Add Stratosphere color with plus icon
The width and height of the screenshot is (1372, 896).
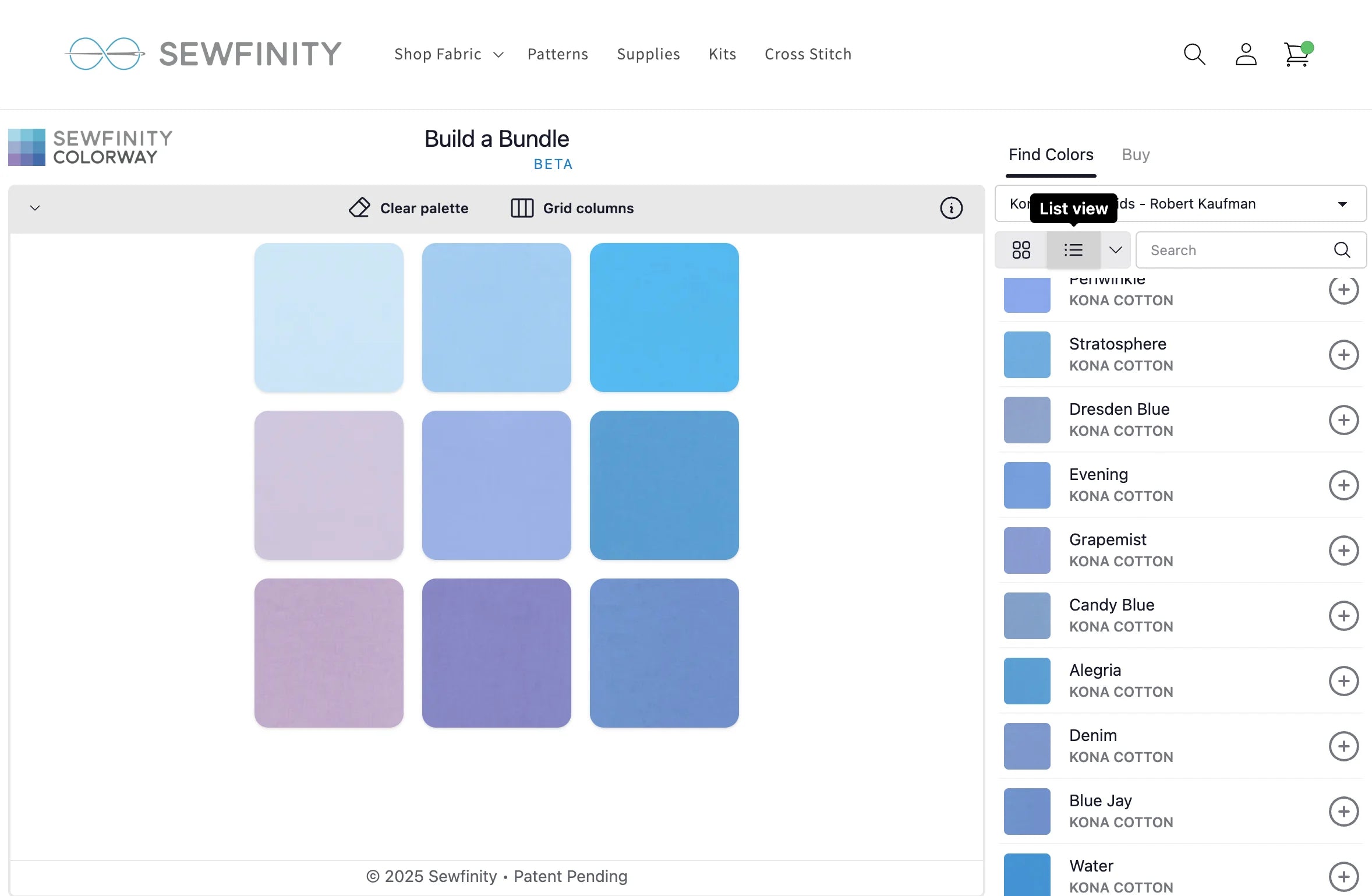1343,355
